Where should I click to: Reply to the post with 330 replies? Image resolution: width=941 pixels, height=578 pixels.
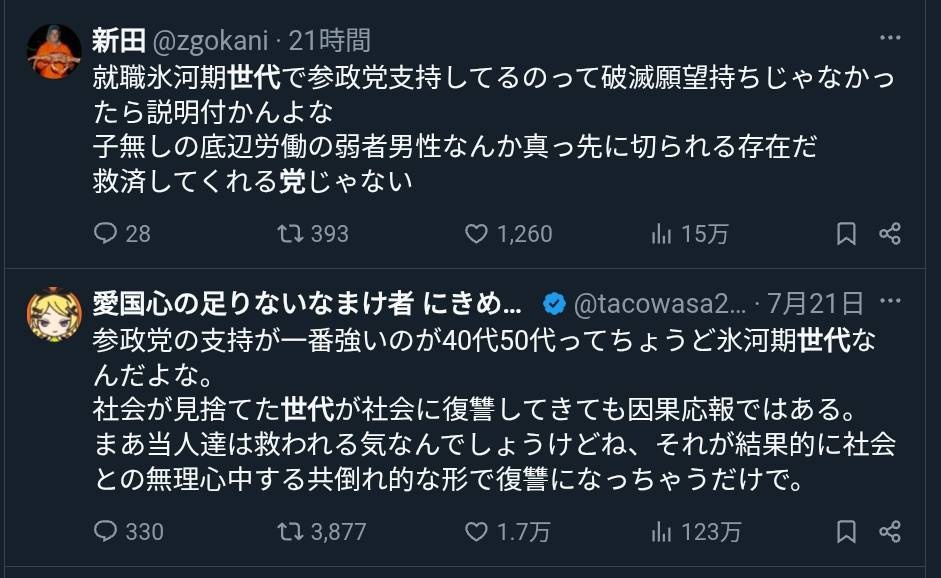click(106, 531)
